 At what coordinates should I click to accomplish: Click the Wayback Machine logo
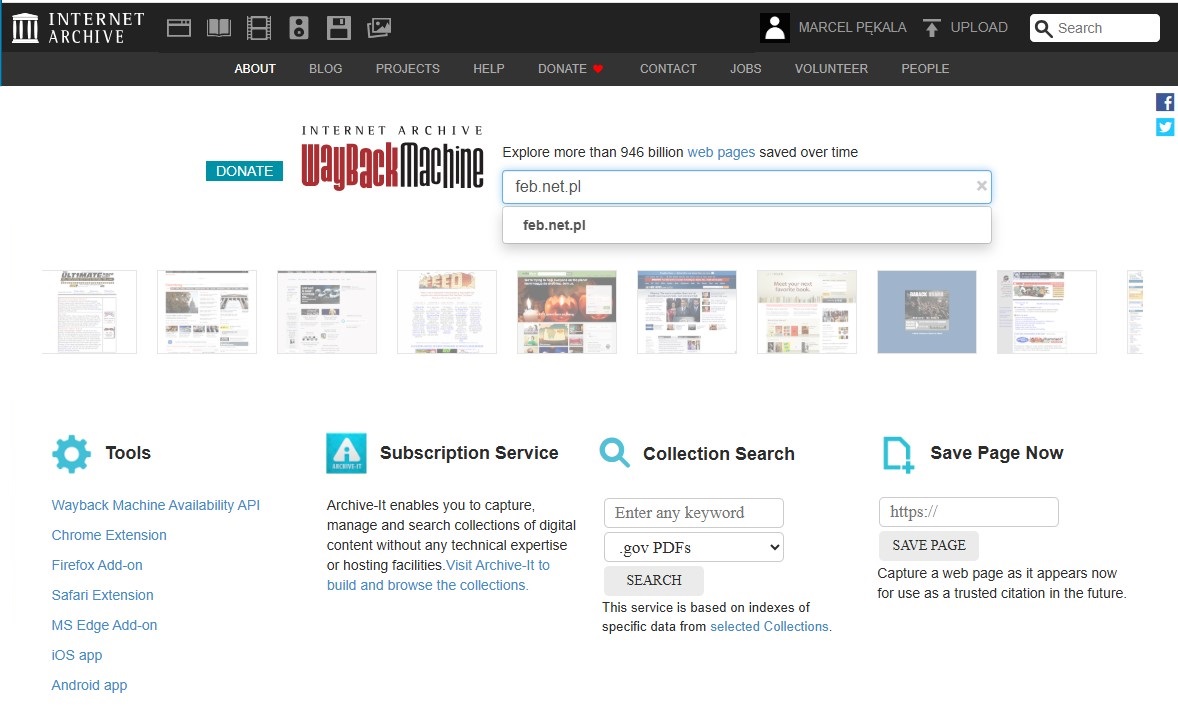pos(392,157)
